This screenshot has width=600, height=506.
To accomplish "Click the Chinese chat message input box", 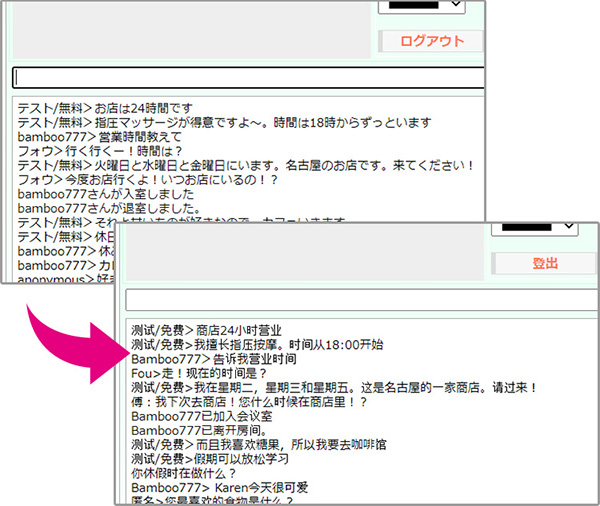I will click(360, 300).
